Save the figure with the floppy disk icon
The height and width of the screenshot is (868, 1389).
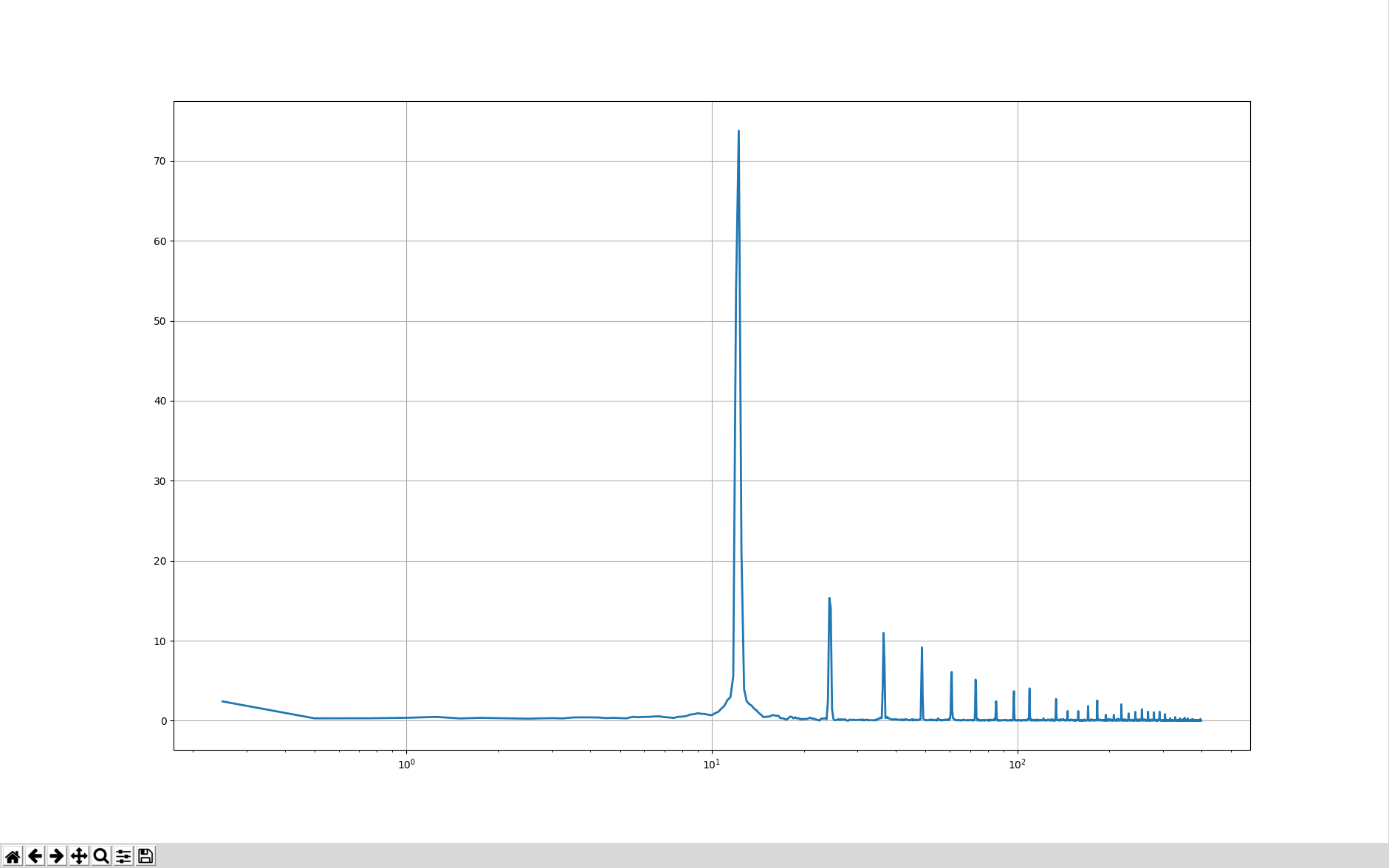coord(145,856)
